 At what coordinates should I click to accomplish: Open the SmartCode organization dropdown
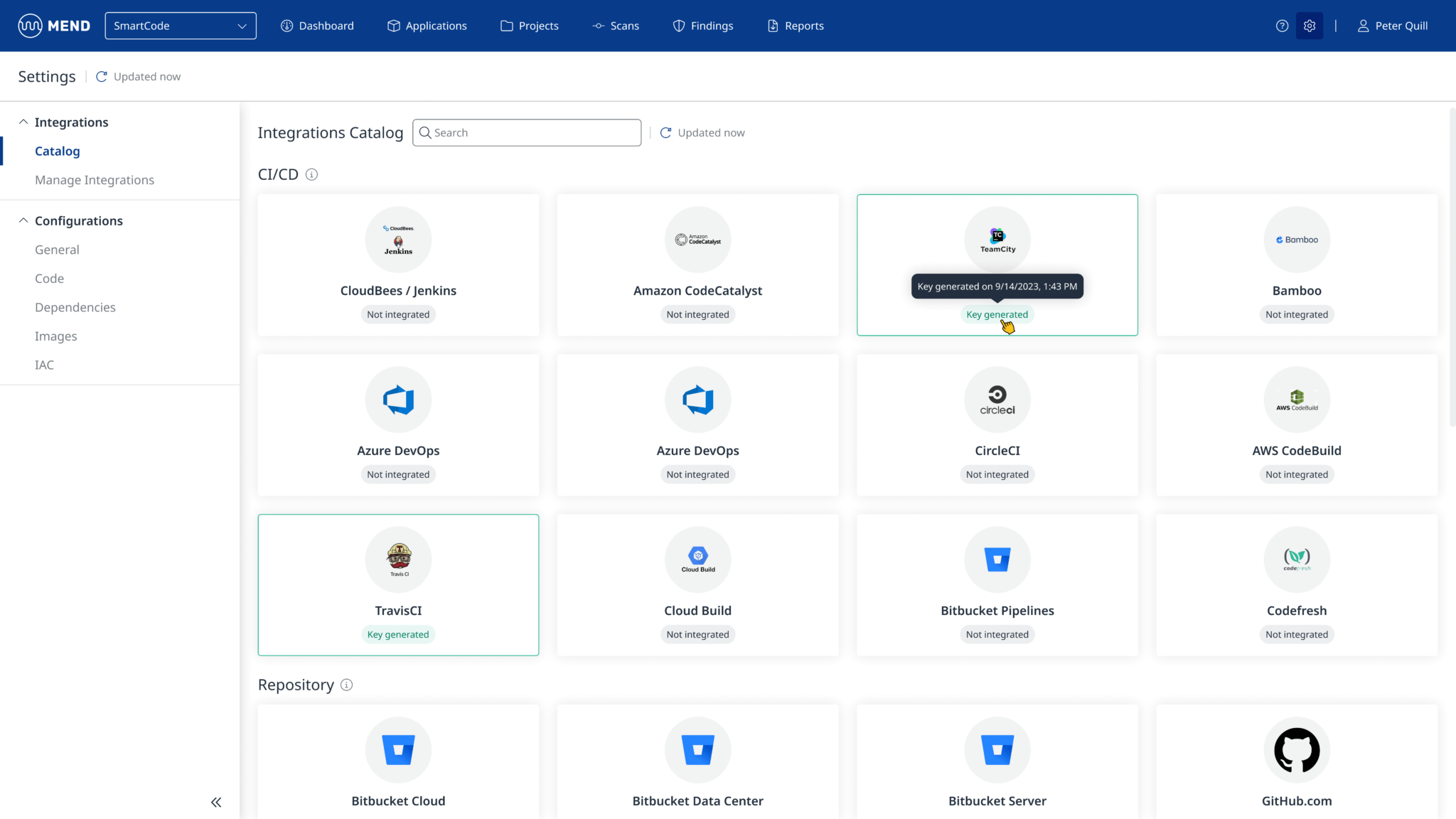click(181, 26)
